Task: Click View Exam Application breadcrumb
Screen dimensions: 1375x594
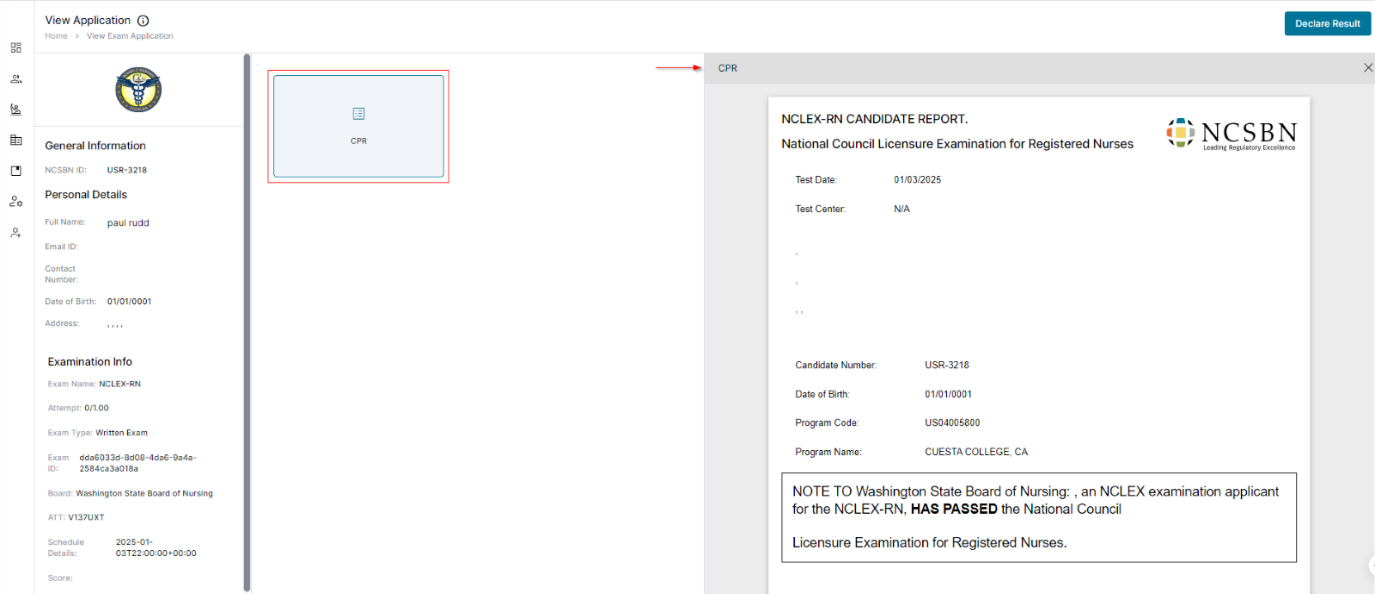Action: pos(130,36)
